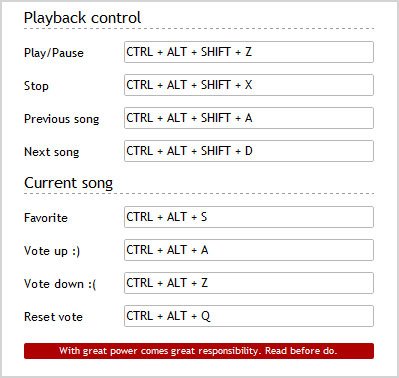Click into the Next song hotkey field

coord(249,151)
